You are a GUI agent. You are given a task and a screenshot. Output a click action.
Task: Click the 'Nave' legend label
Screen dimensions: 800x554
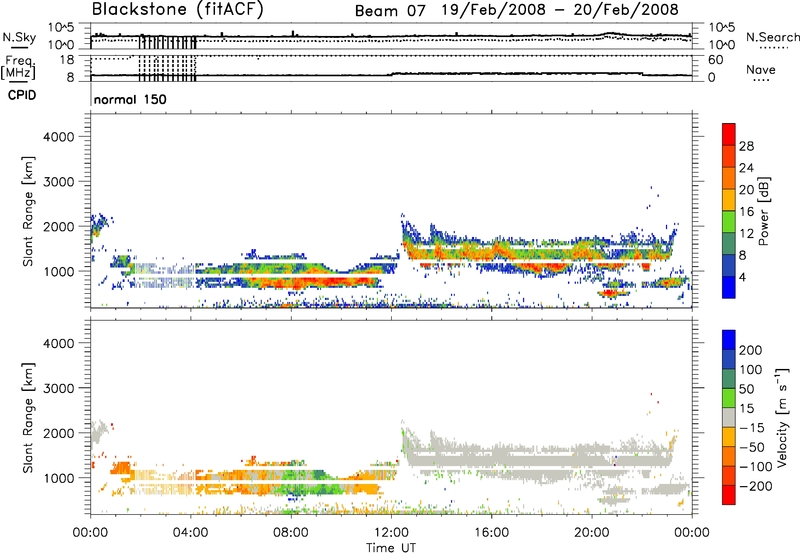coord(761,69)
